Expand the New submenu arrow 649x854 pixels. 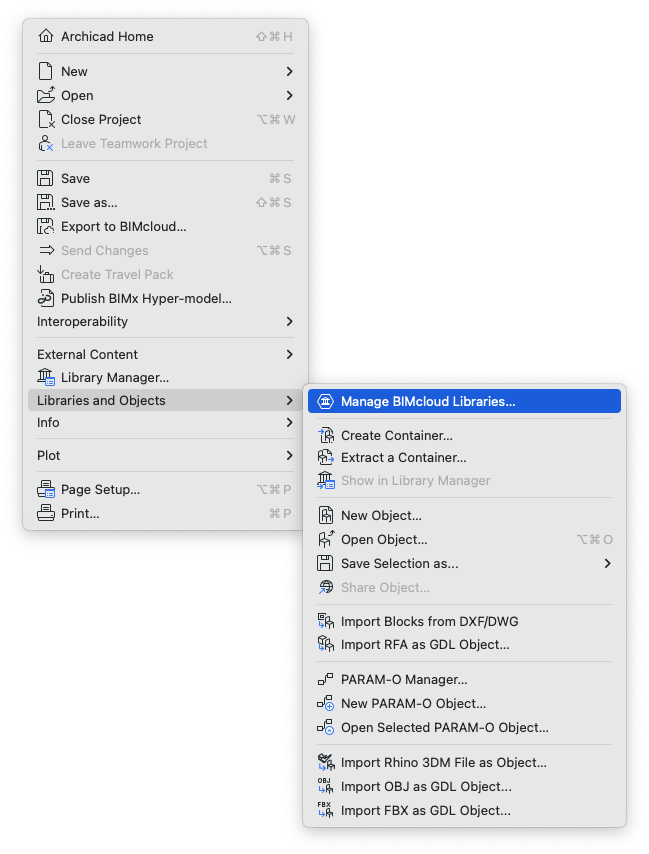(290, 71)
